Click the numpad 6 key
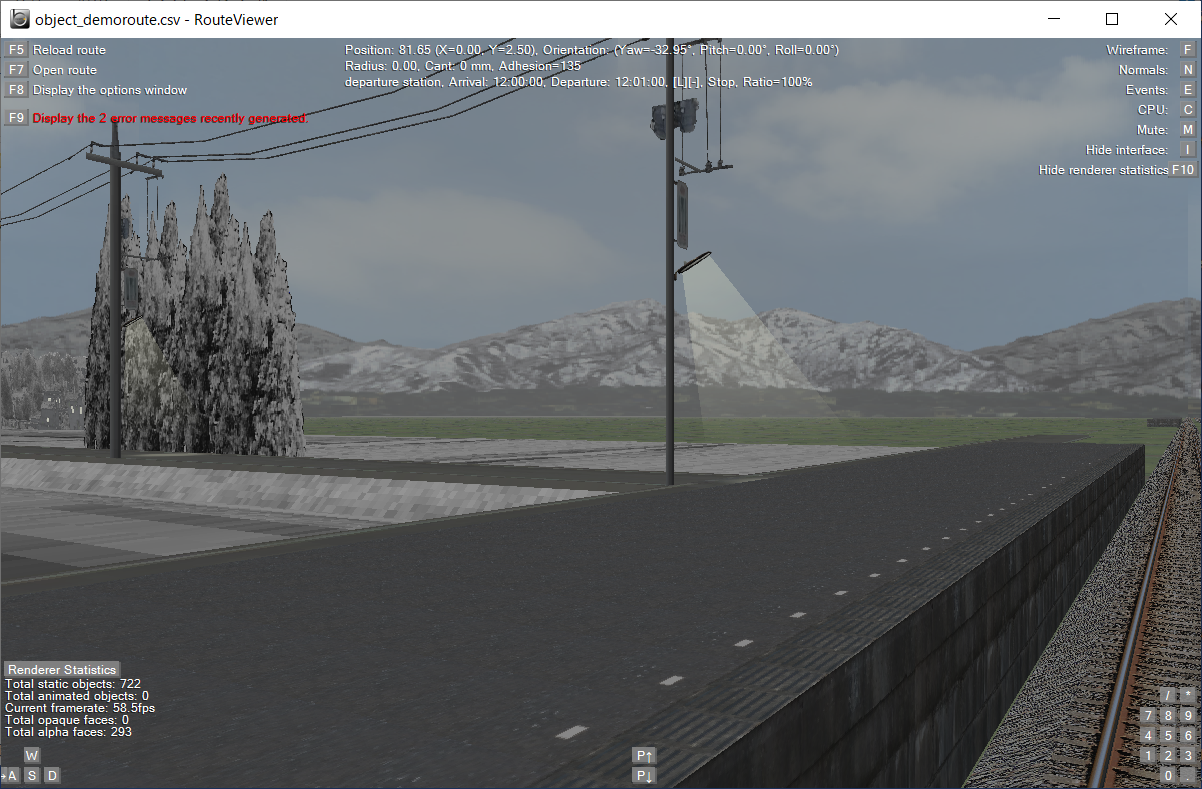 (x=1188, y=735)
